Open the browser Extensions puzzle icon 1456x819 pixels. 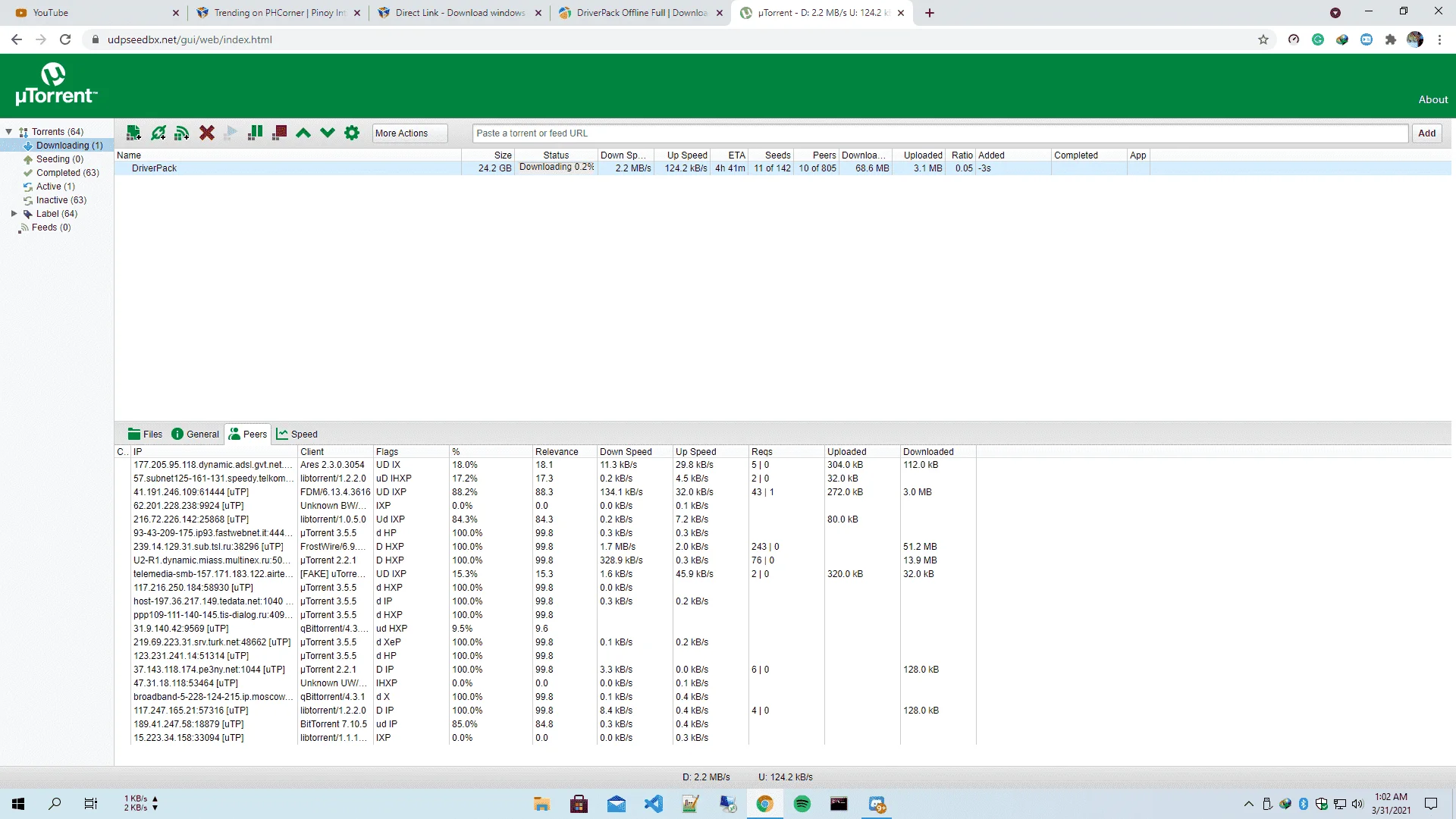[x=1391, y=39]
